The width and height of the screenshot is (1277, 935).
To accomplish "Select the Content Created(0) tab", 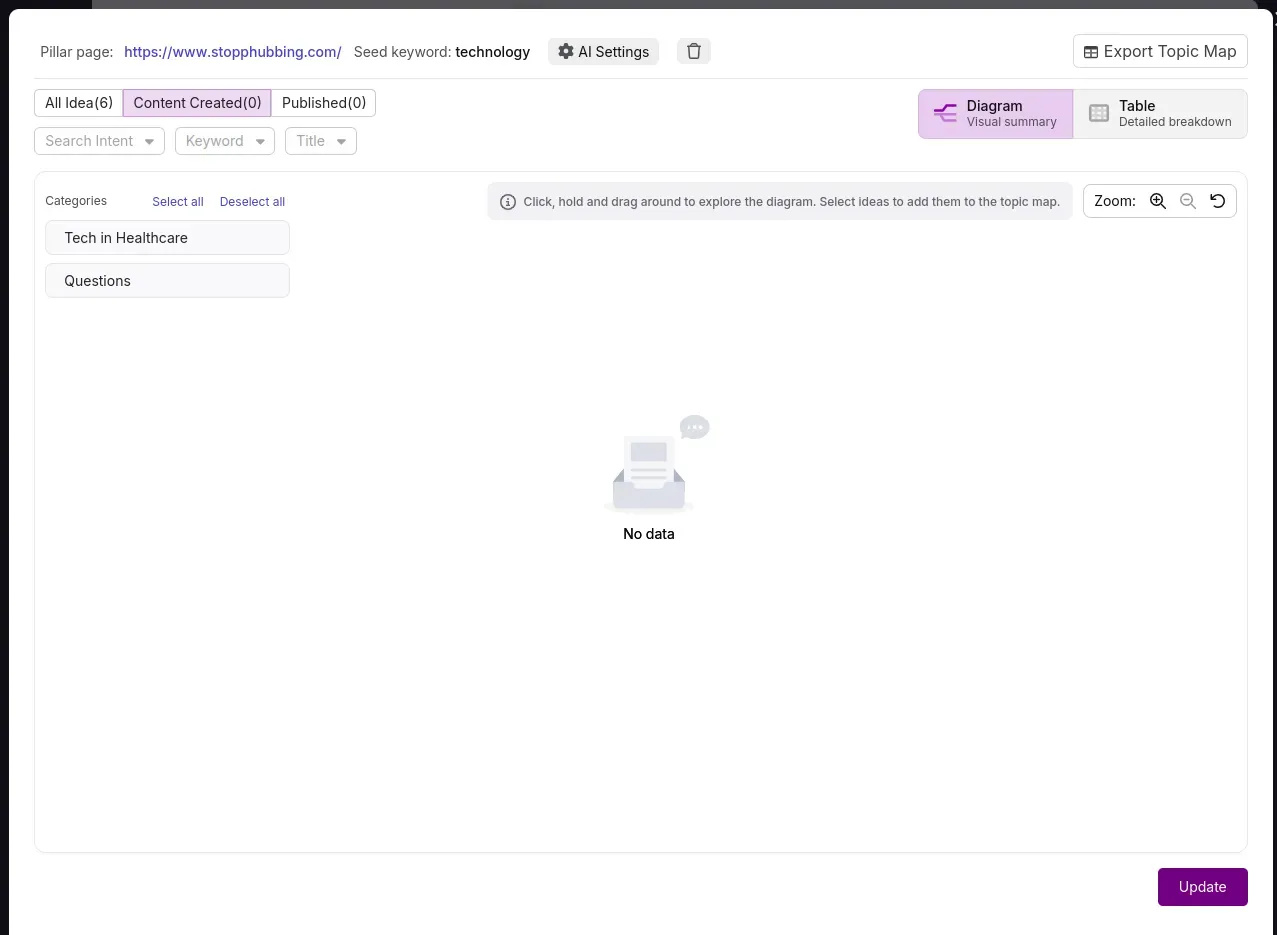I will point(197,103).
